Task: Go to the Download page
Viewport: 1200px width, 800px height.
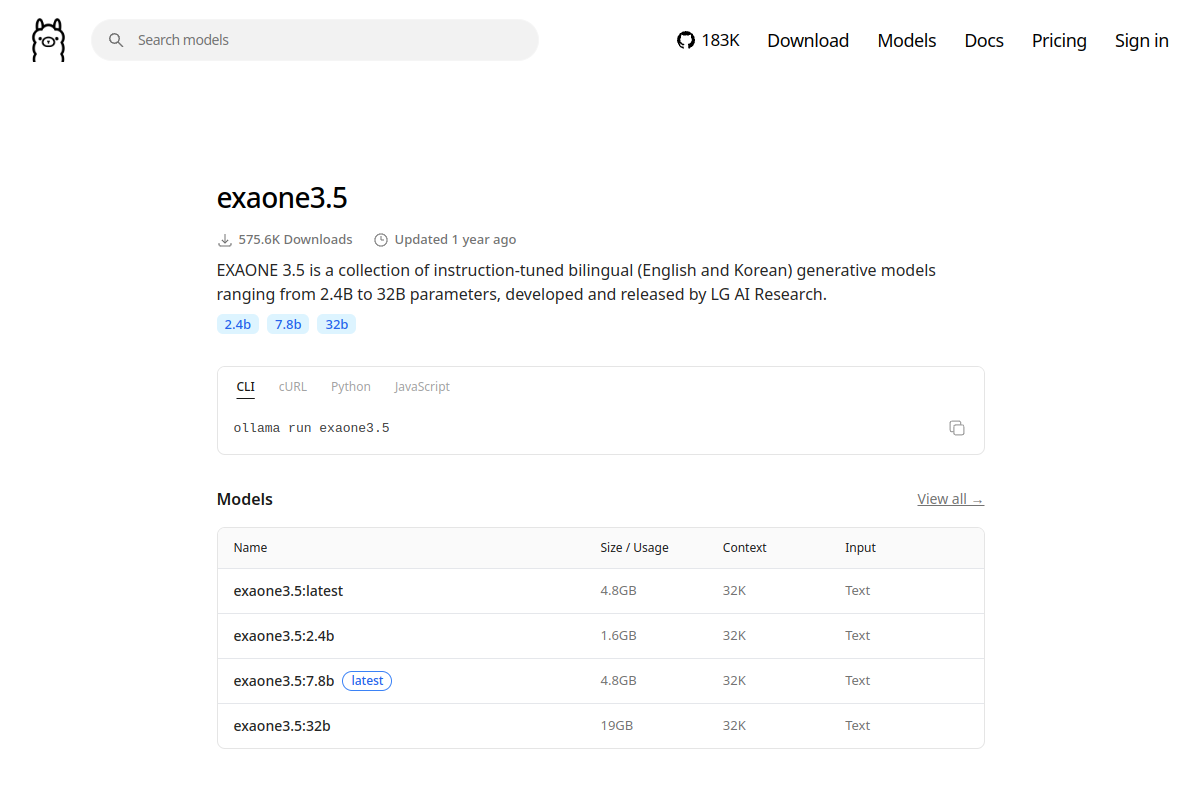Action: tap(808, 40)
